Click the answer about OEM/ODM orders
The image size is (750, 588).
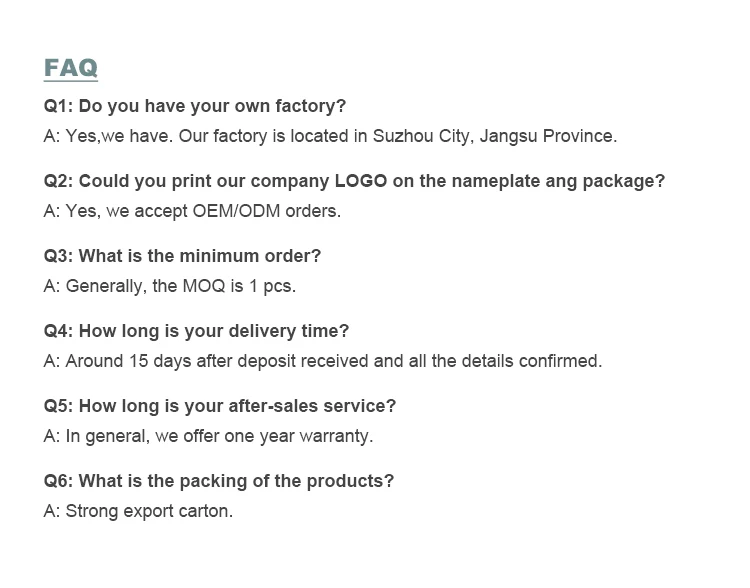tap(192, 211)
